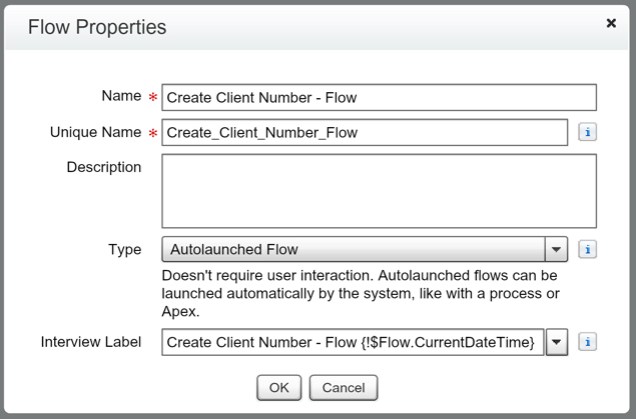The height and width of the screenshot is (419, 636).
Task: Click inside the empty Description text area
Action: click(378, 191)
